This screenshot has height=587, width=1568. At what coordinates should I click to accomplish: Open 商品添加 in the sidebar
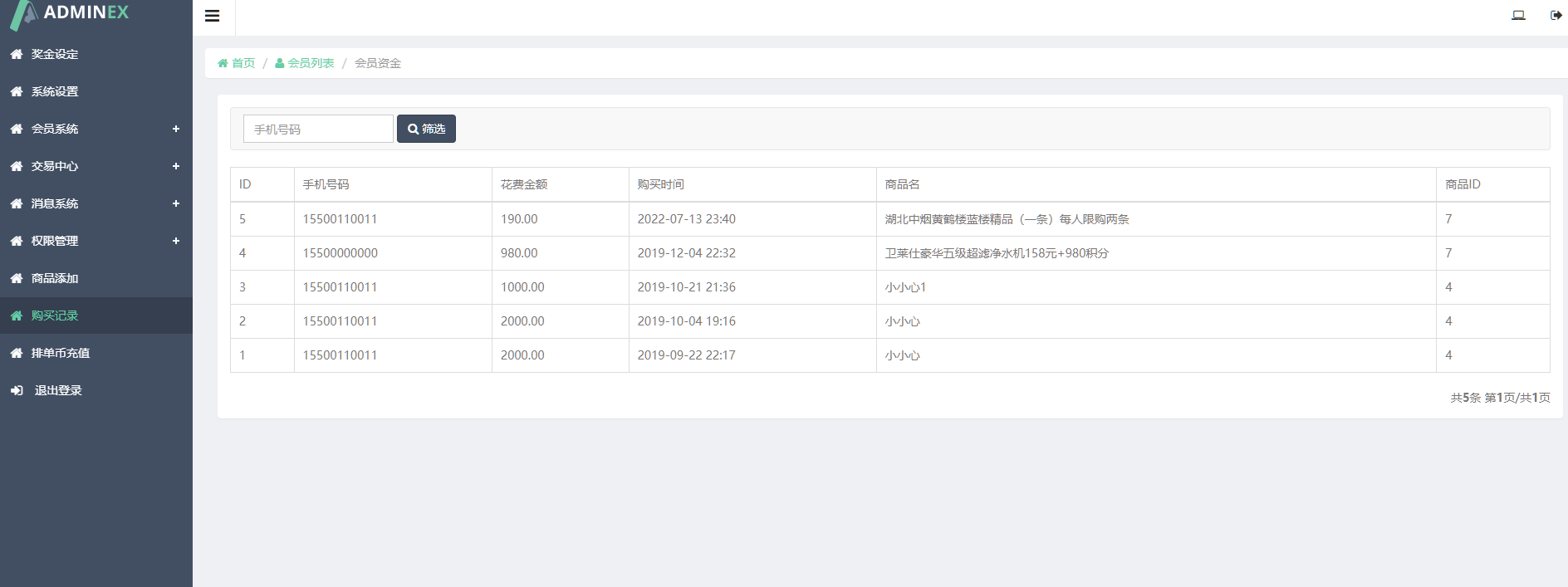(x=55, y=278)
